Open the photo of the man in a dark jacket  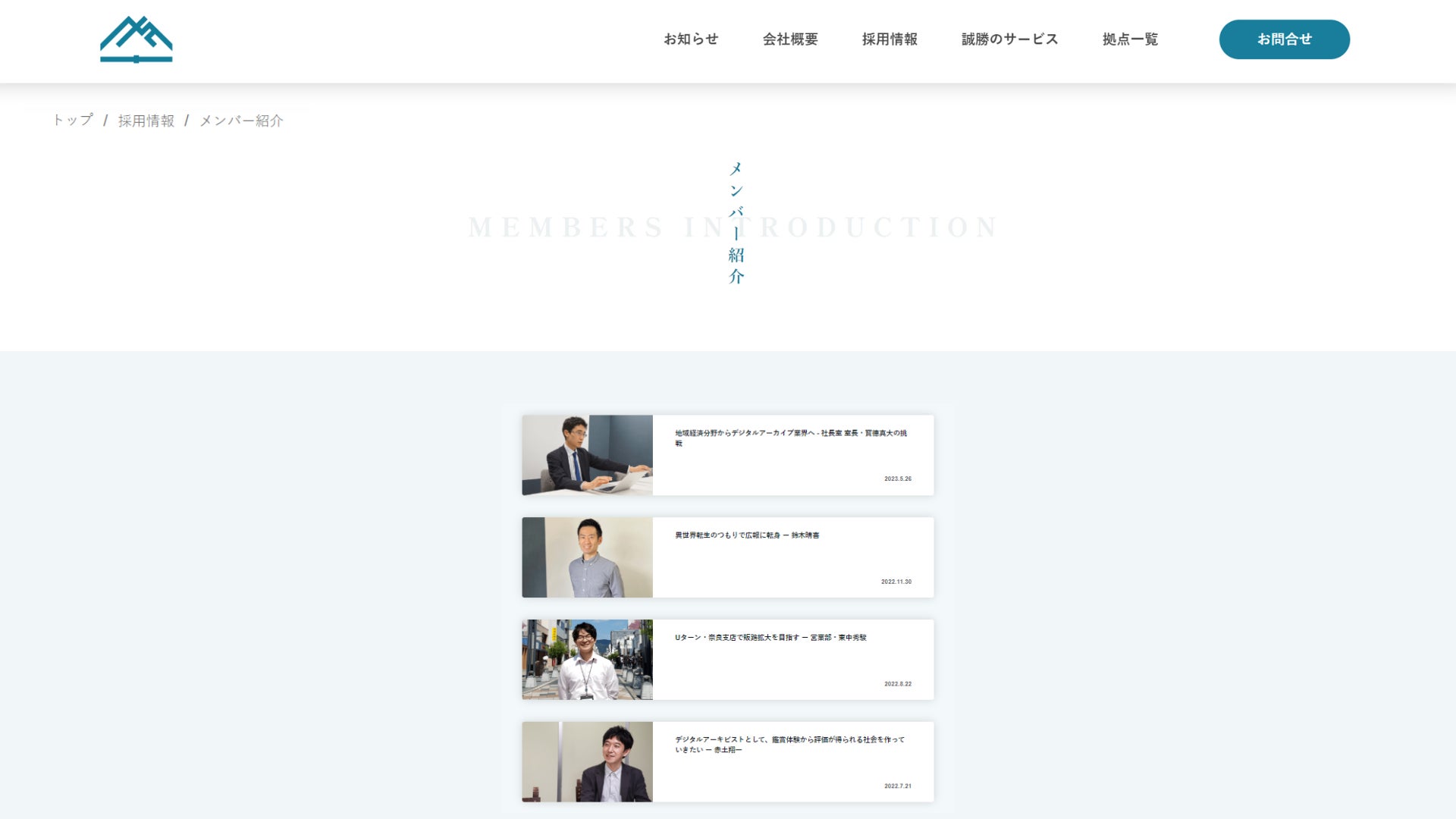(x=587, y=762)
